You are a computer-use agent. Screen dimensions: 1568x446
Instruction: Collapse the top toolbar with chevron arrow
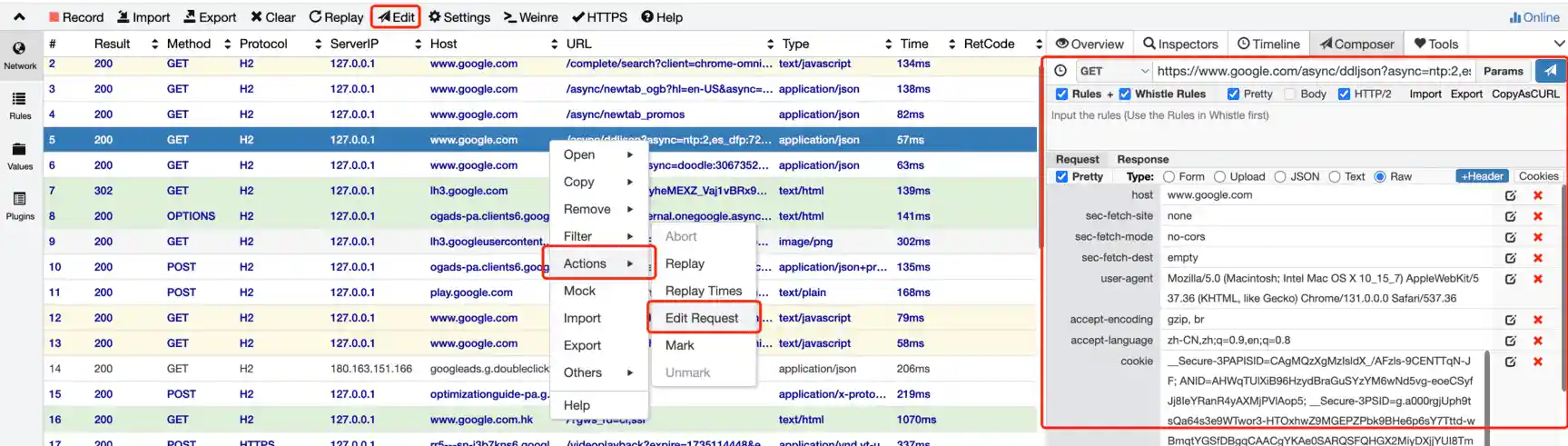pyautogui.click(x=19, y=16)
